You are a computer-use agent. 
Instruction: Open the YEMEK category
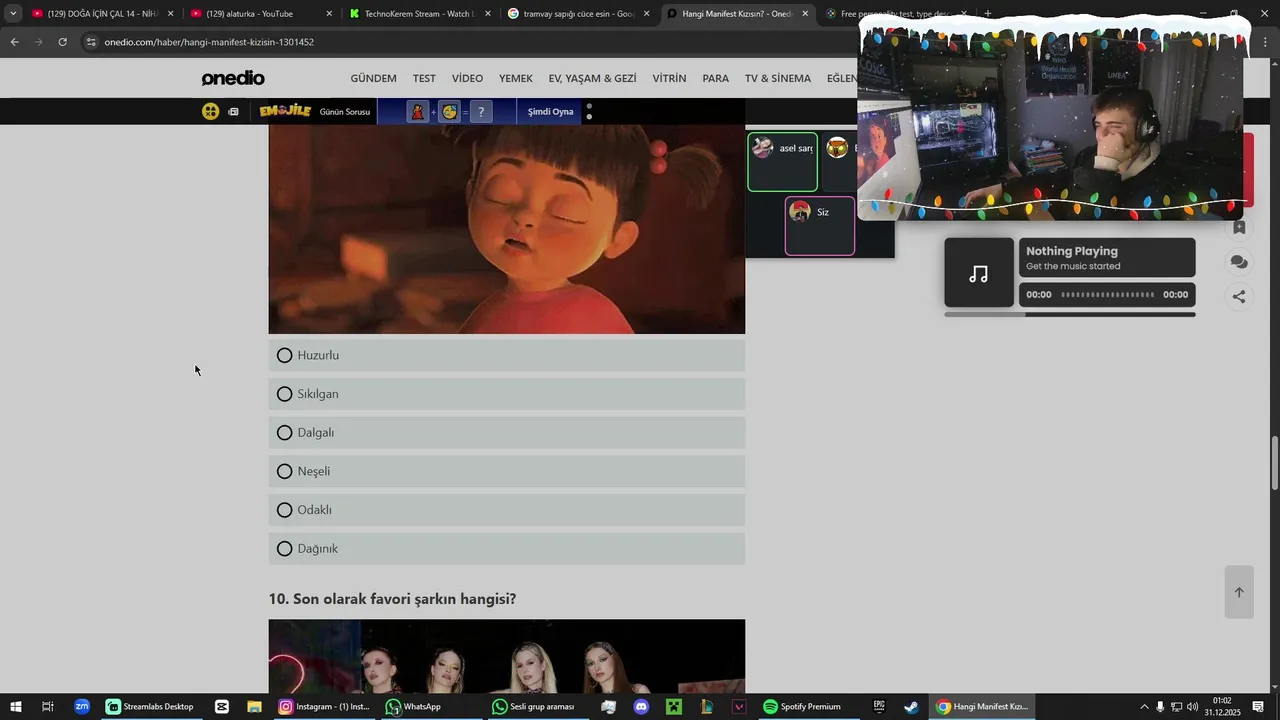pos(516,78)
